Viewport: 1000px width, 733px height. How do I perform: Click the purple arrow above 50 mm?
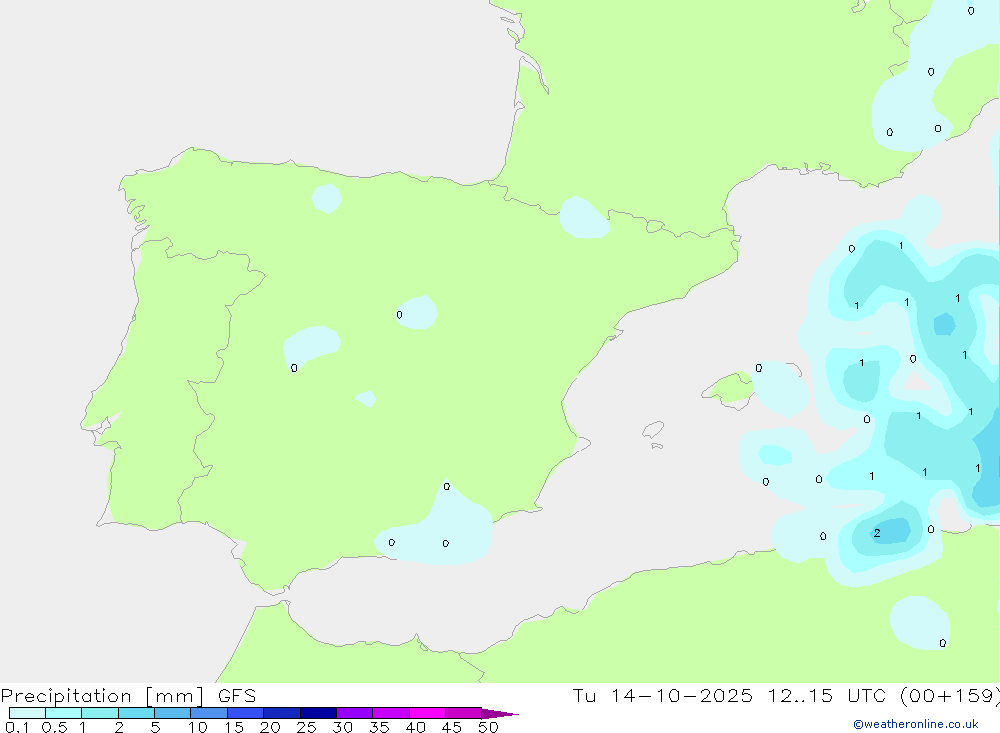click(x=499, y=713)
